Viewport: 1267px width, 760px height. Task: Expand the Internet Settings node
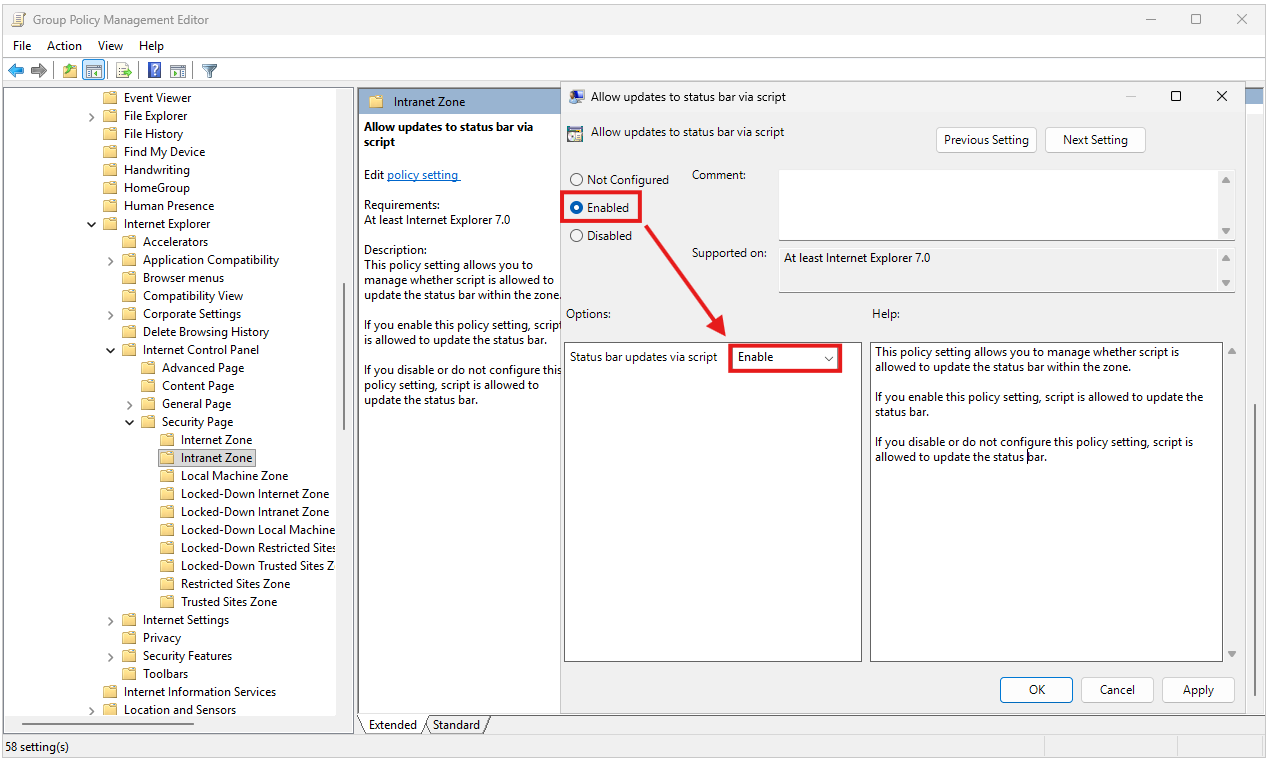111,620
